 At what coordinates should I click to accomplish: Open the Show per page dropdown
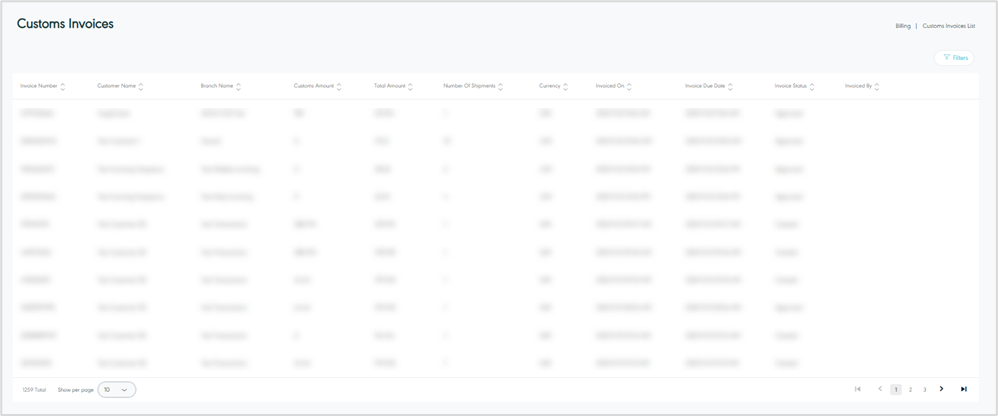(x=117, y=389)
